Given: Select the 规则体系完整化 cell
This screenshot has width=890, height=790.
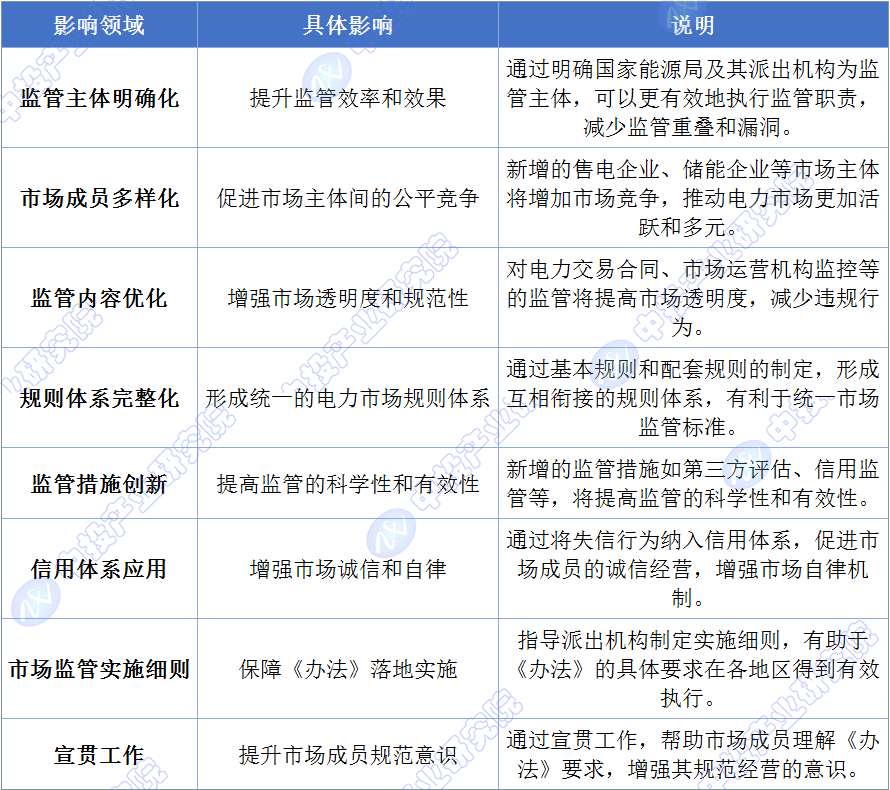Looking at the screenshot, I should pyautogui.click(x=99, y=398).
